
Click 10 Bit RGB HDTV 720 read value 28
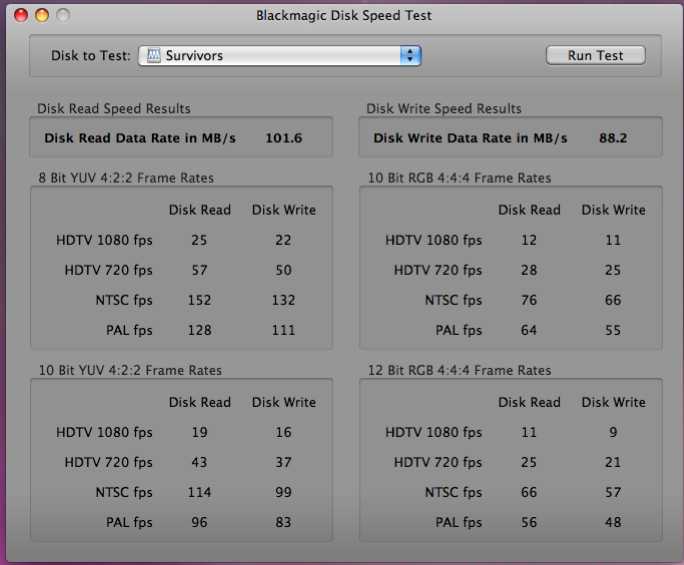click(x=529, y=270)
